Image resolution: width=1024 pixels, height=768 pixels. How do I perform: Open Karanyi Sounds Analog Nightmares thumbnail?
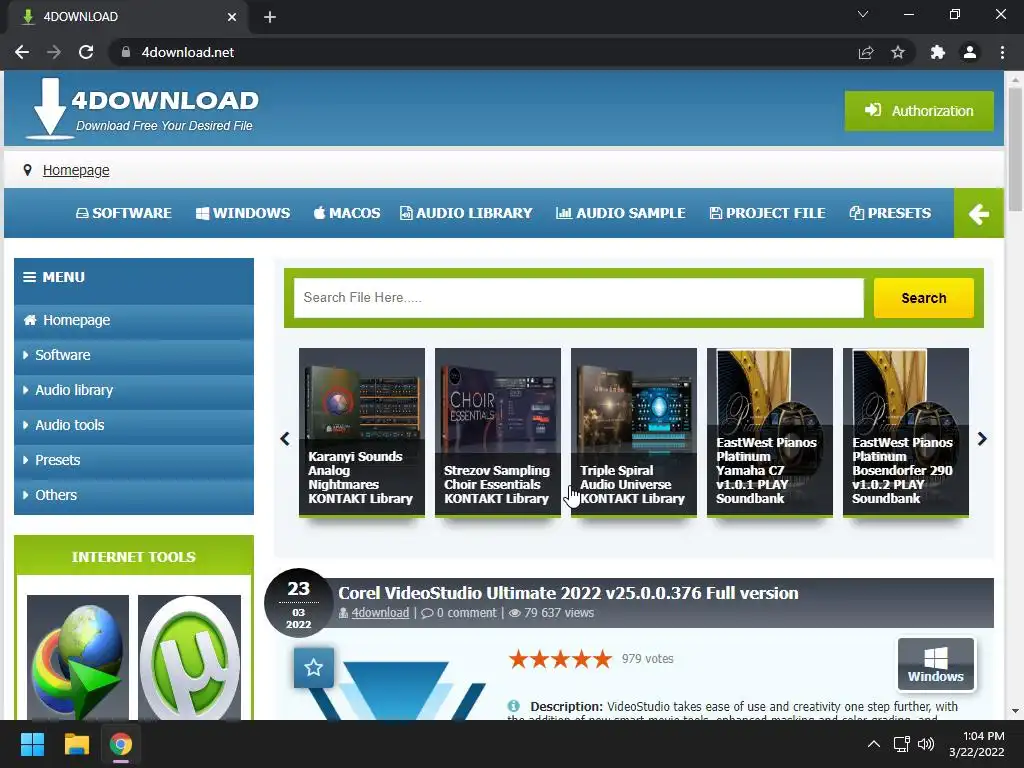click(362, 432)
